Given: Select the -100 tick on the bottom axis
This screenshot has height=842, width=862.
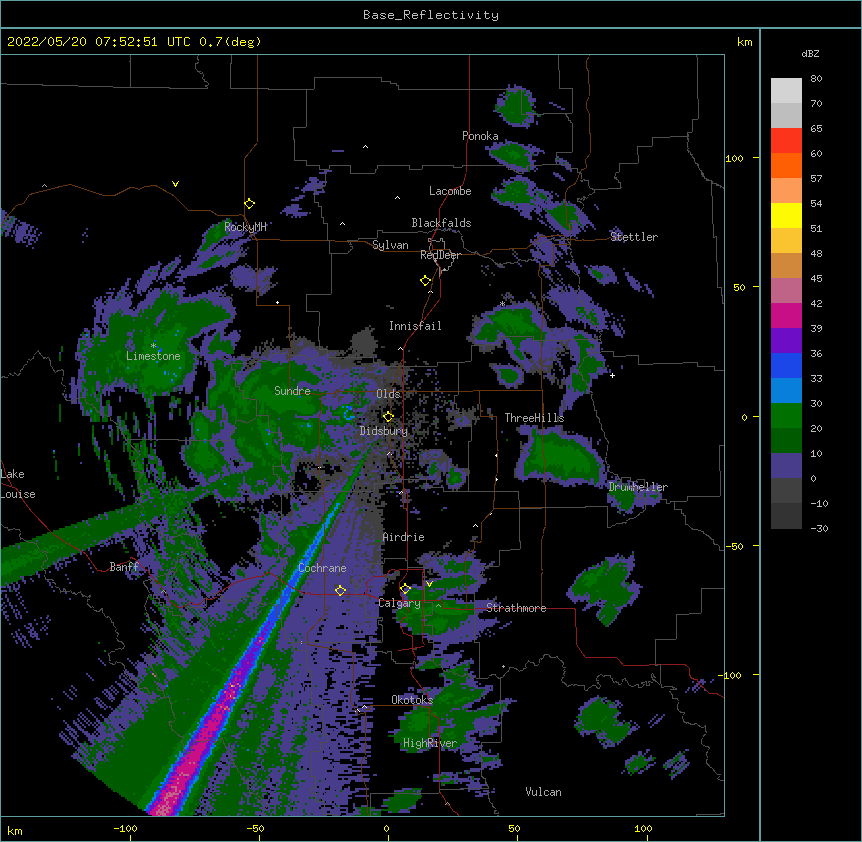Looking at the screenshot, I should click(x=125, y=828).
